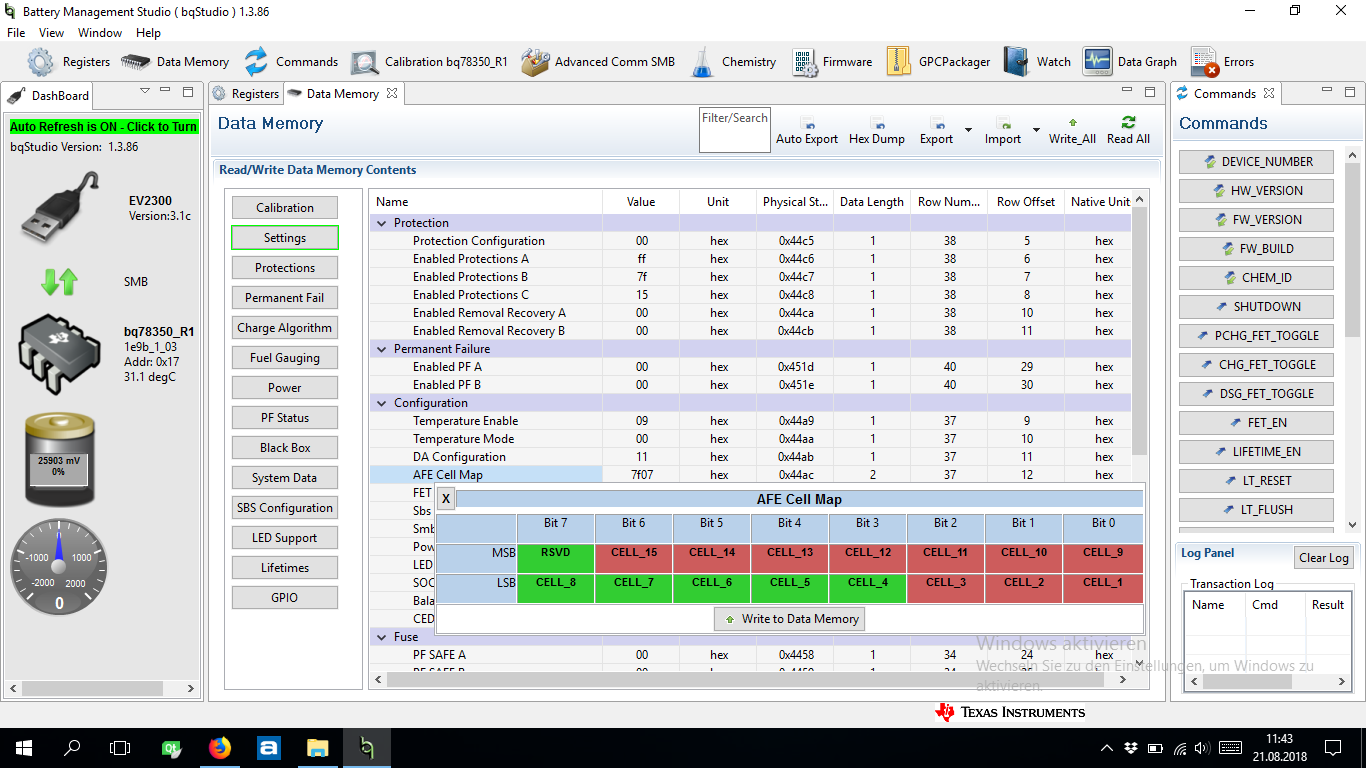This screenshot has height=768, width=1366.
Task: Open the Chemistry flask tool
Action: tap(733, 62)
